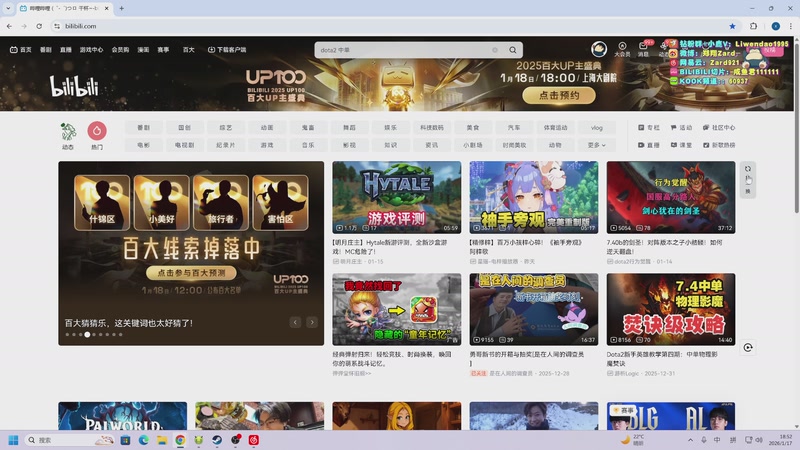Open a new browser tab with plus button
Image resolution: width=800 pixels, height=450 pixels.
click(x=121, y=8)
